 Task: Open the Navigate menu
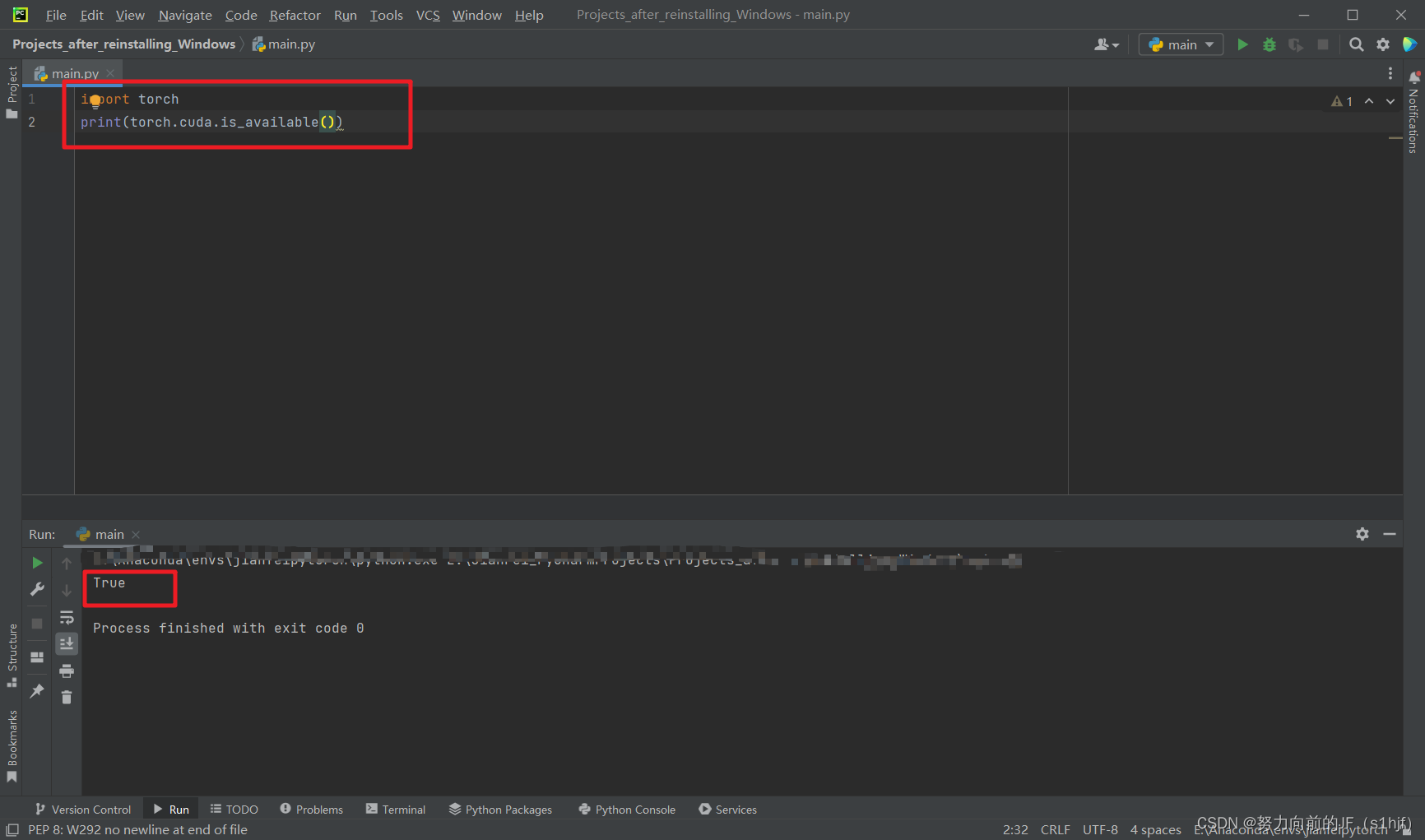[x=185, y=15]
